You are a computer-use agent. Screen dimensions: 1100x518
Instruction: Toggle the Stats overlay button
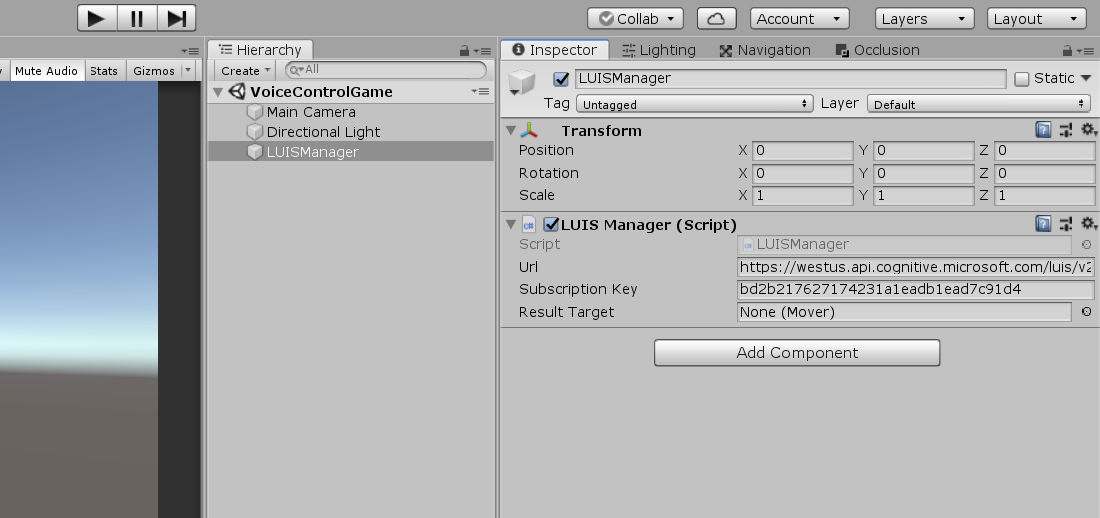coord(104,71)
